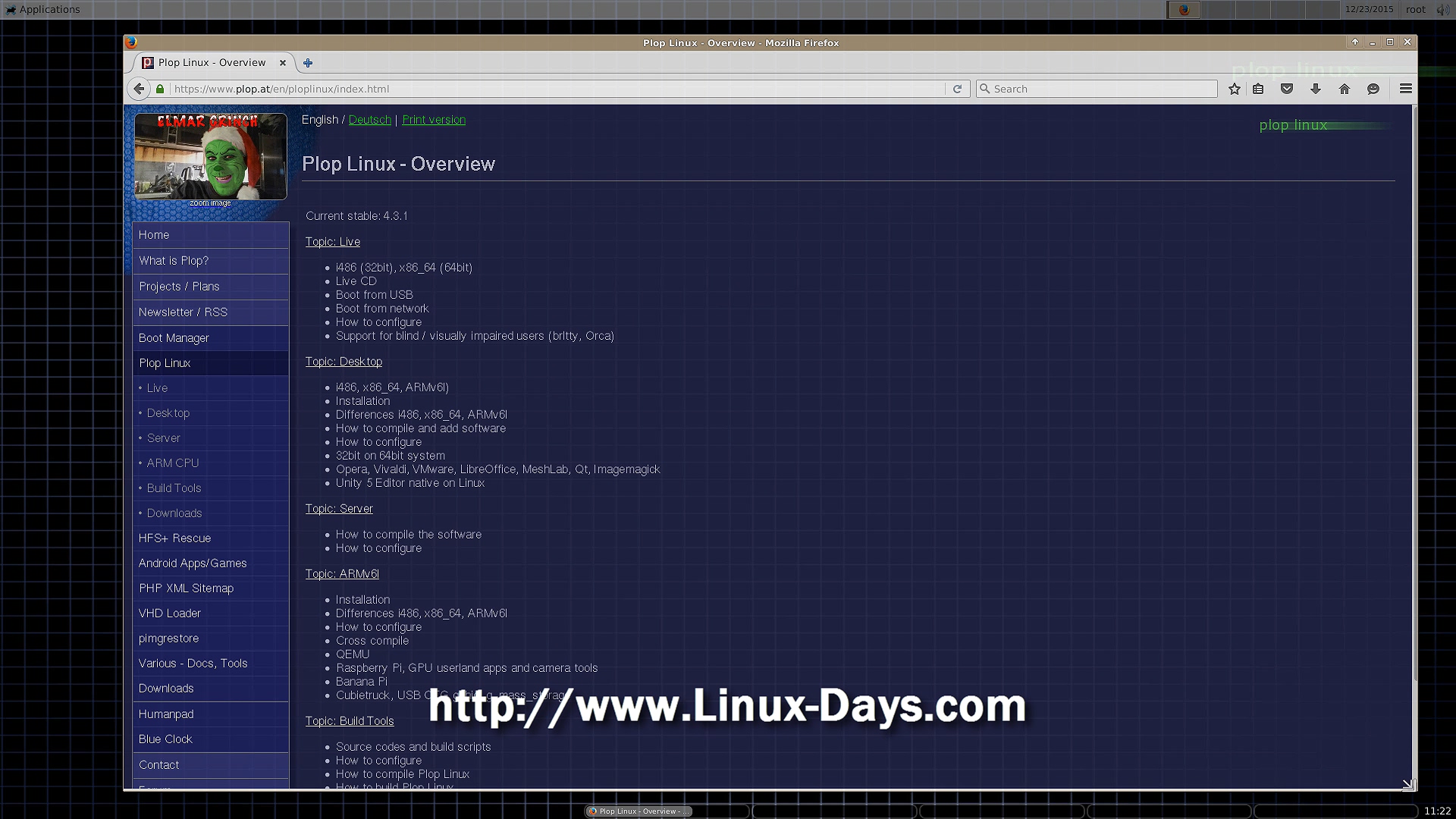The height and width of the screenshot is (819, 1456).
Task: Click 'Source codes and build scripts' text
Action: point(413,747)
